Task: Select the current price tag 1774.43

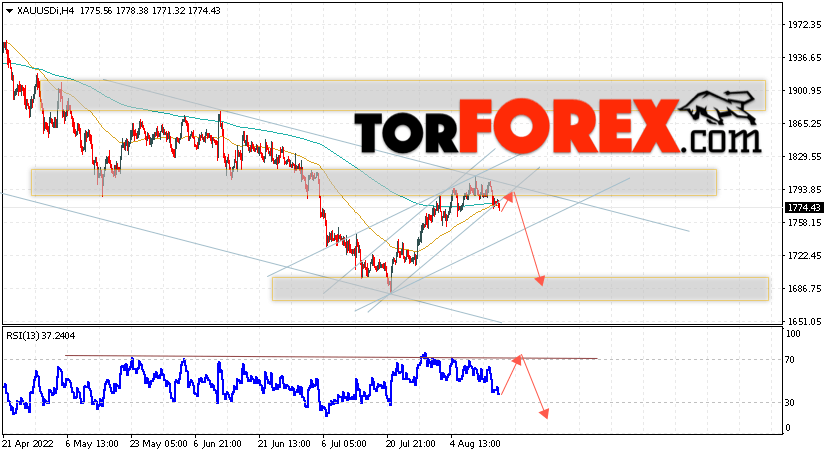Action: click(x=804, y=207)
